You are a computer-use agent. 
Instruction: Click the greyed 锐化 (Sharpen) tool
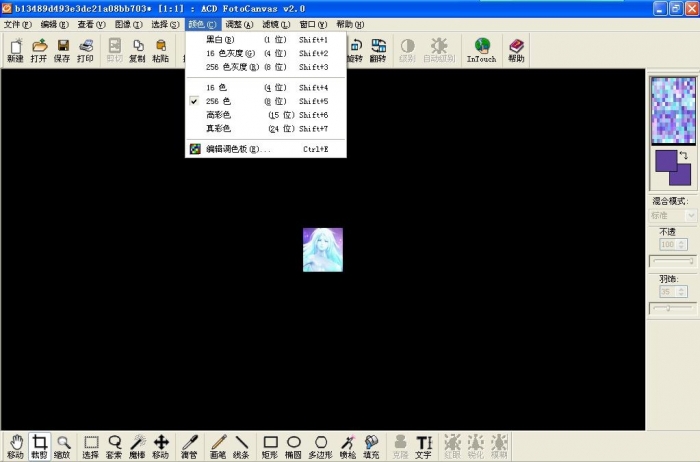coord(475,446)
